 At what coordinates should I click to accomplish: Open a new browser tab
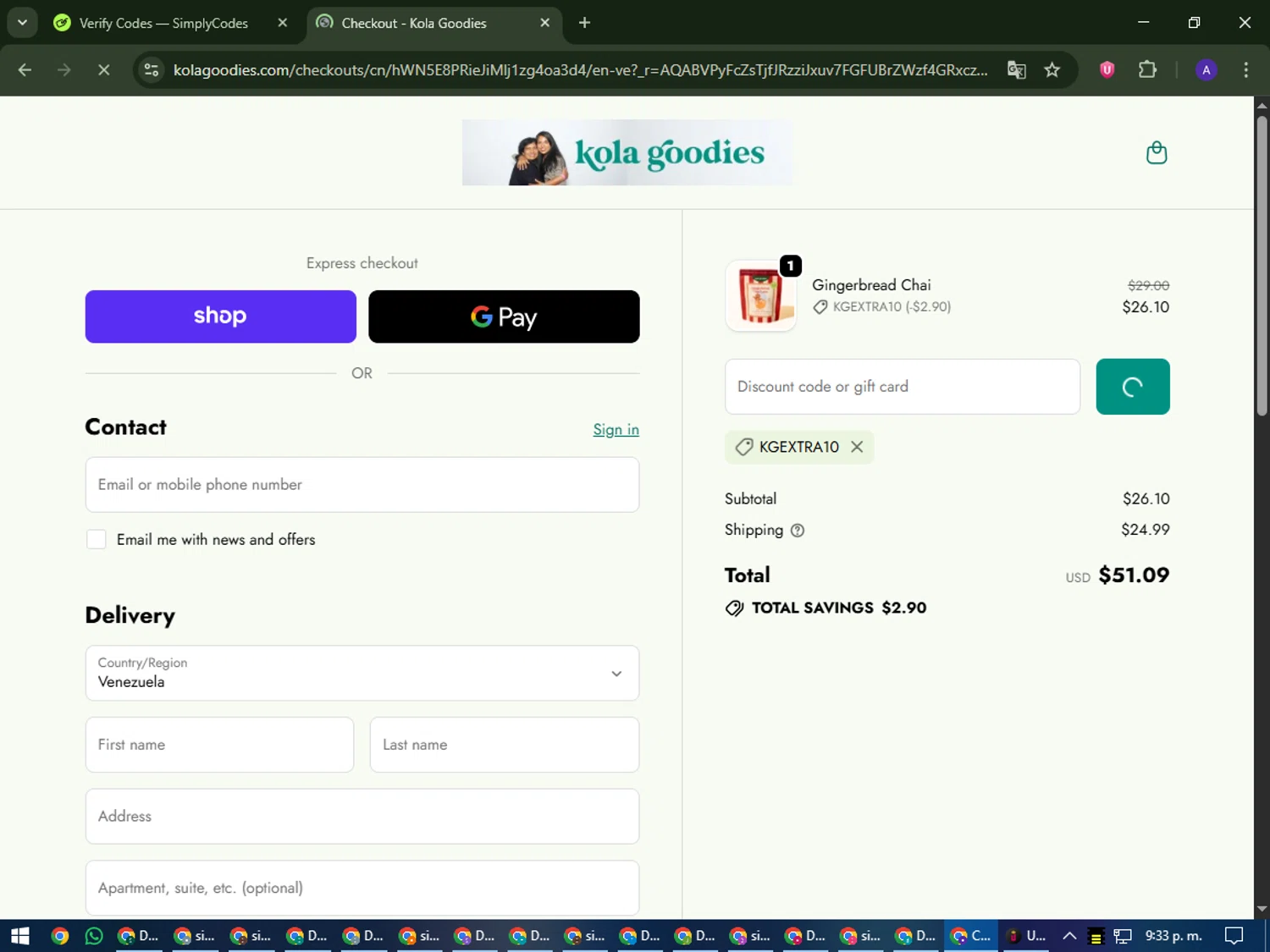click(584, 23)
